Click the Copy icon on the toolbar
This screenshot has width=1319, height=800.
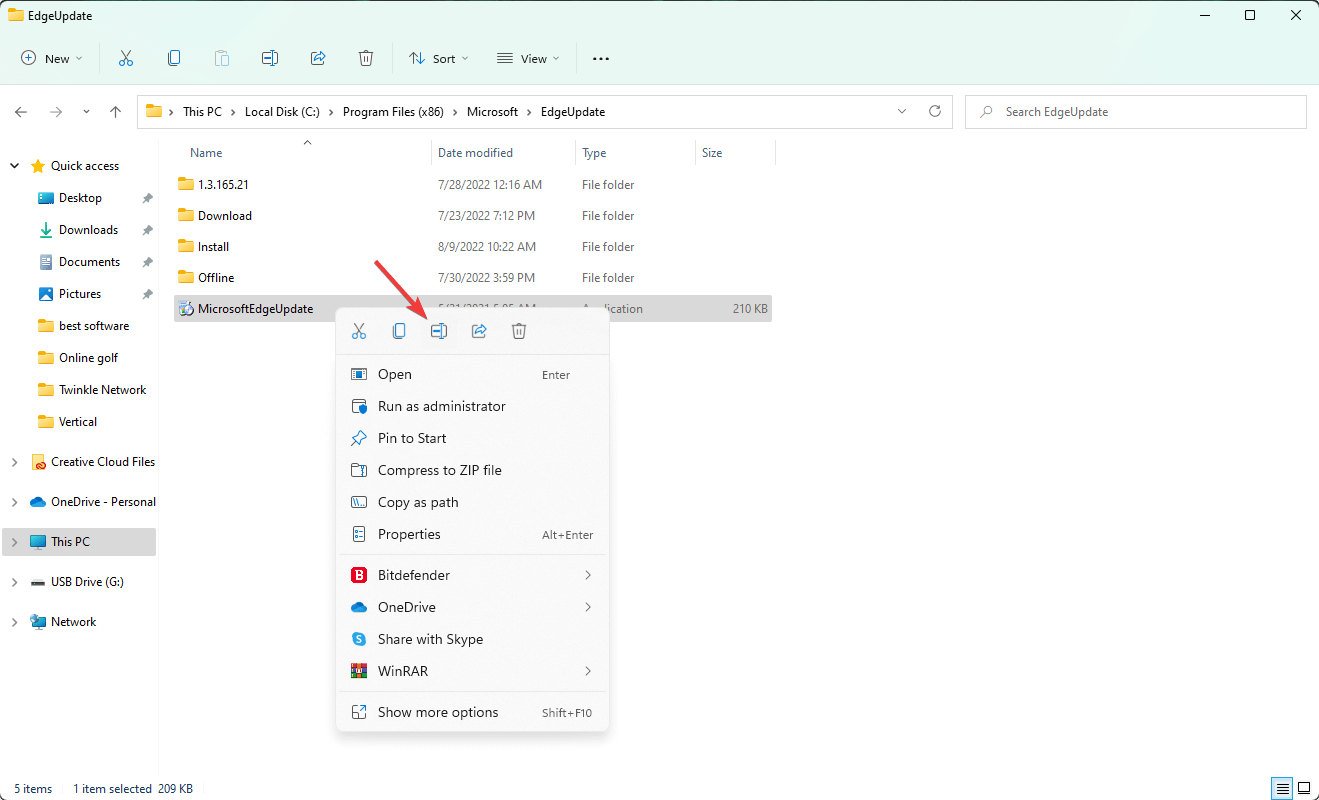[174, 57]
